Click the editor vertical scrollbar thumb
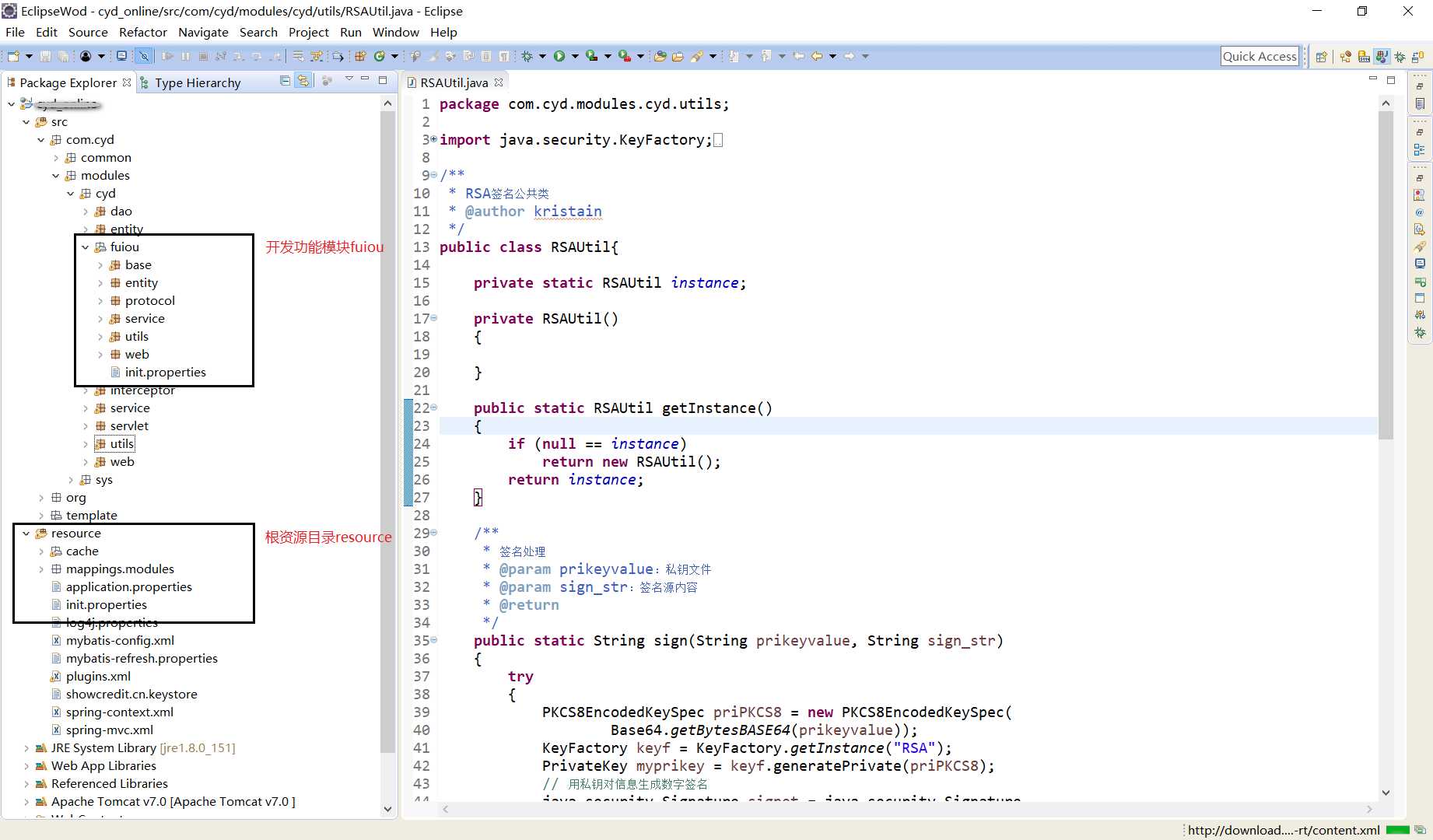The height and width of the screenshot is (840, 1433). (1386, 275)
